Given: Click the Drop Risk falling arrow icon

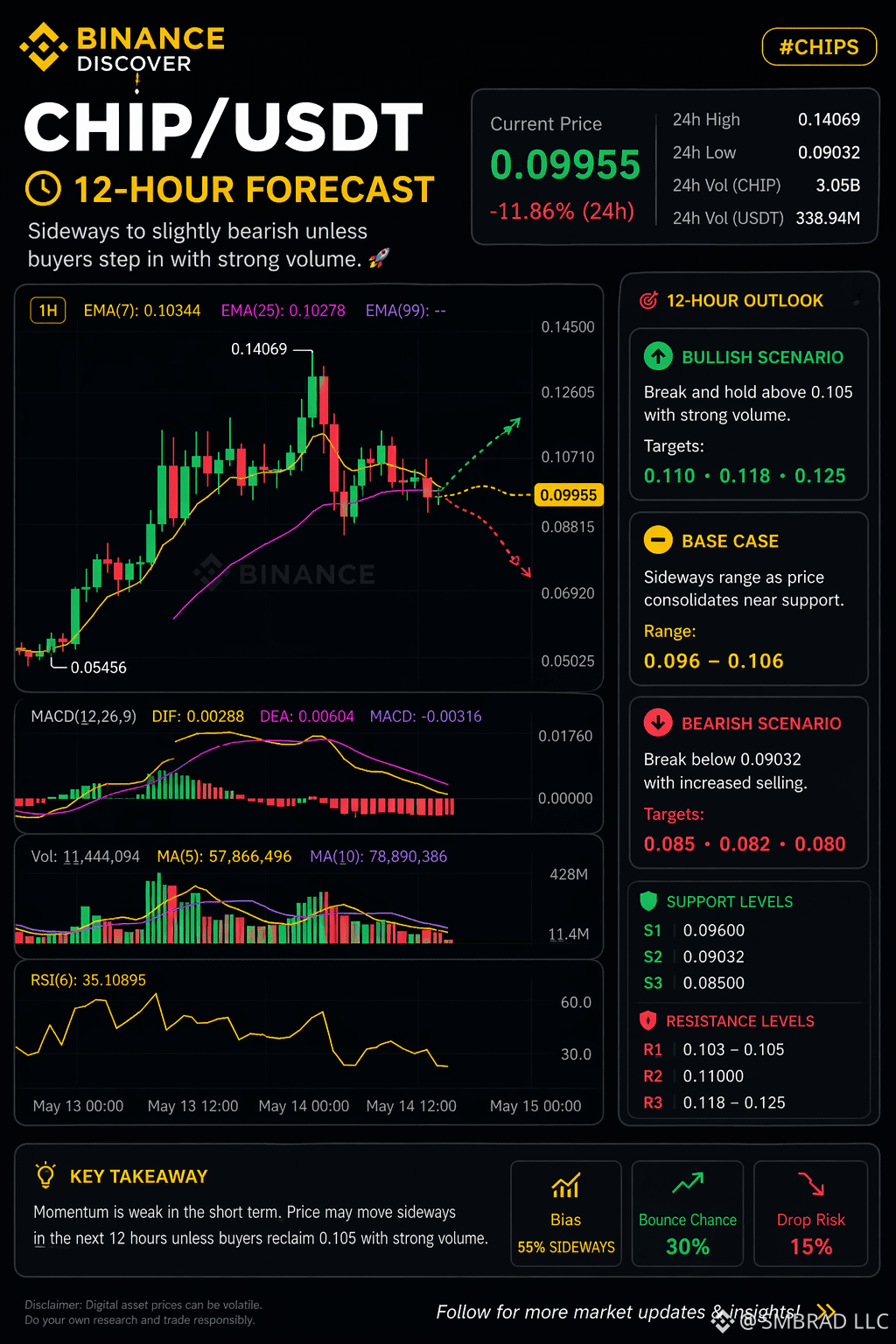Looking at the screenshot, I should pos(811,1184).
